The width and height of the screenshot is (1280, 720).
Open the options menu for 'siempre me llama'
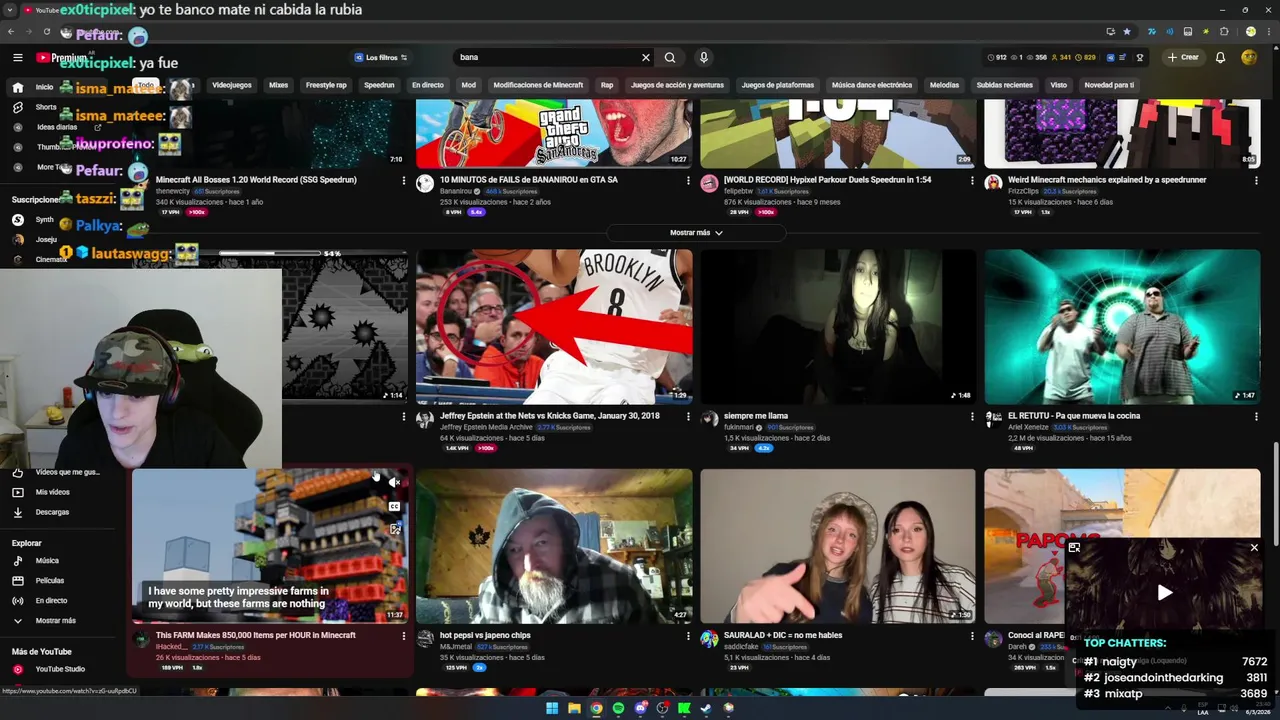point(972,416)
